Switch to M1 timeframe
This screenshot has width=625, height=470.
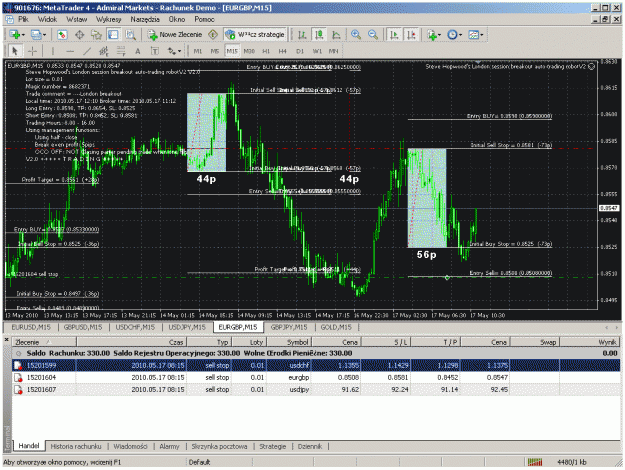(198, 51)
